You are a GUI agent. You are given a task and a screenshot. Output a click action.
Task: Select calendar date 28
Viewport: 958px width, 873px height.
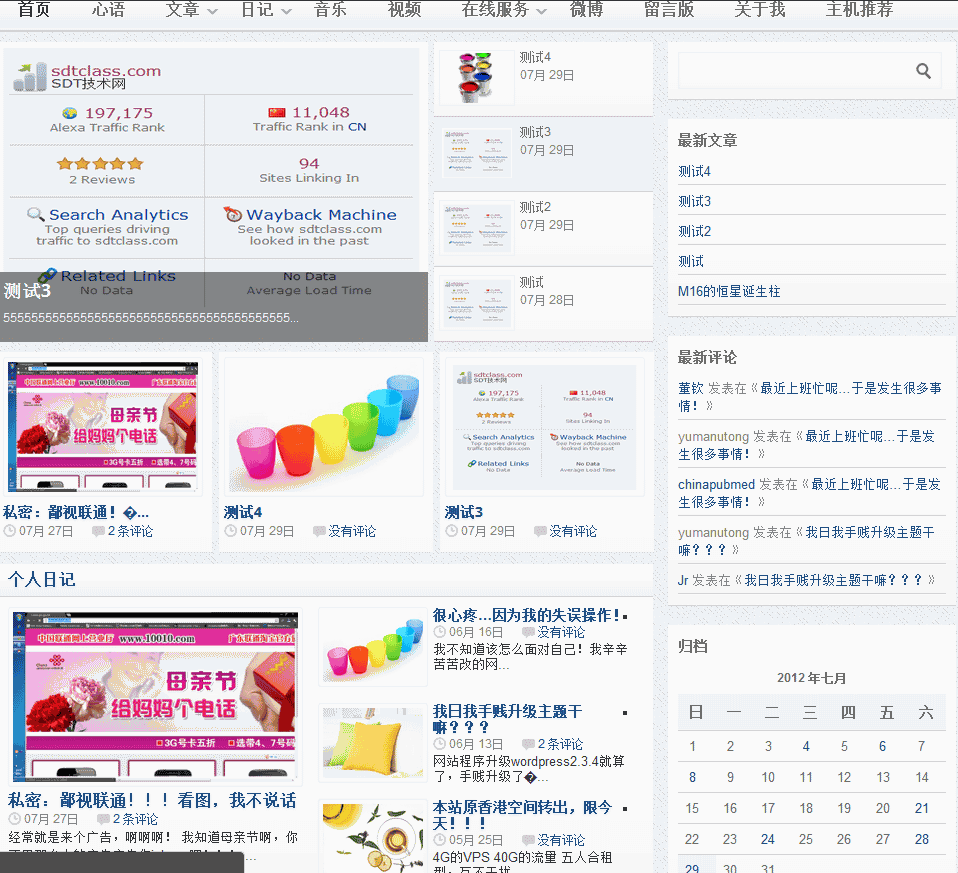921,839
